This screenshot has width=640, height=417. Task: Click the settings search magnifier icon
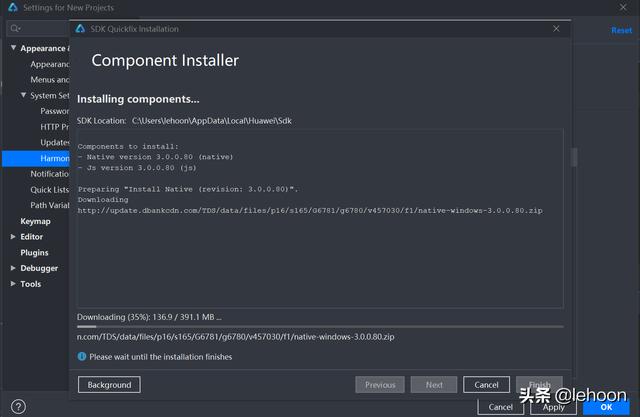pos(15,28)
